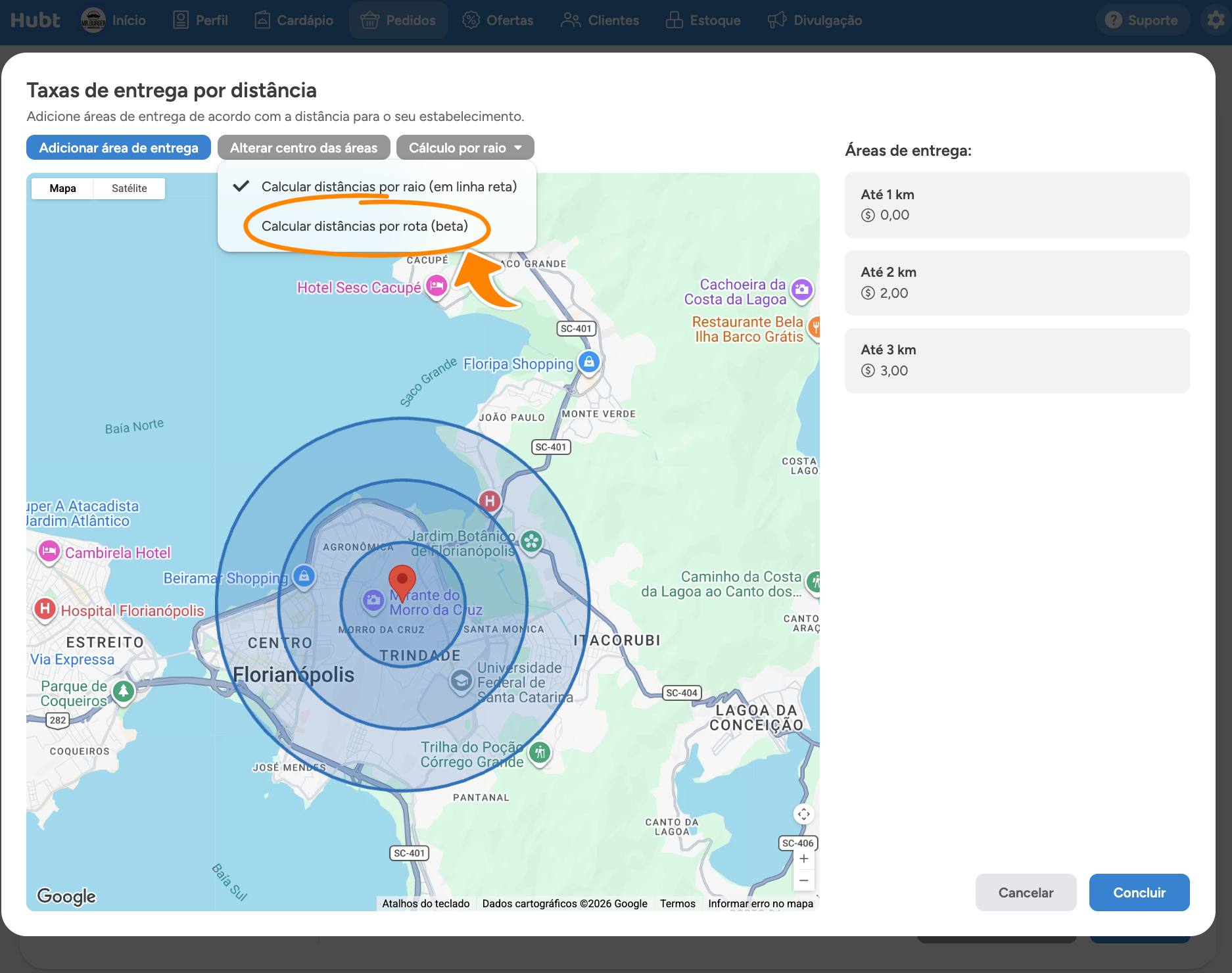
Task: Open the Até 2 km delivery area
Action: (1017, 283)
